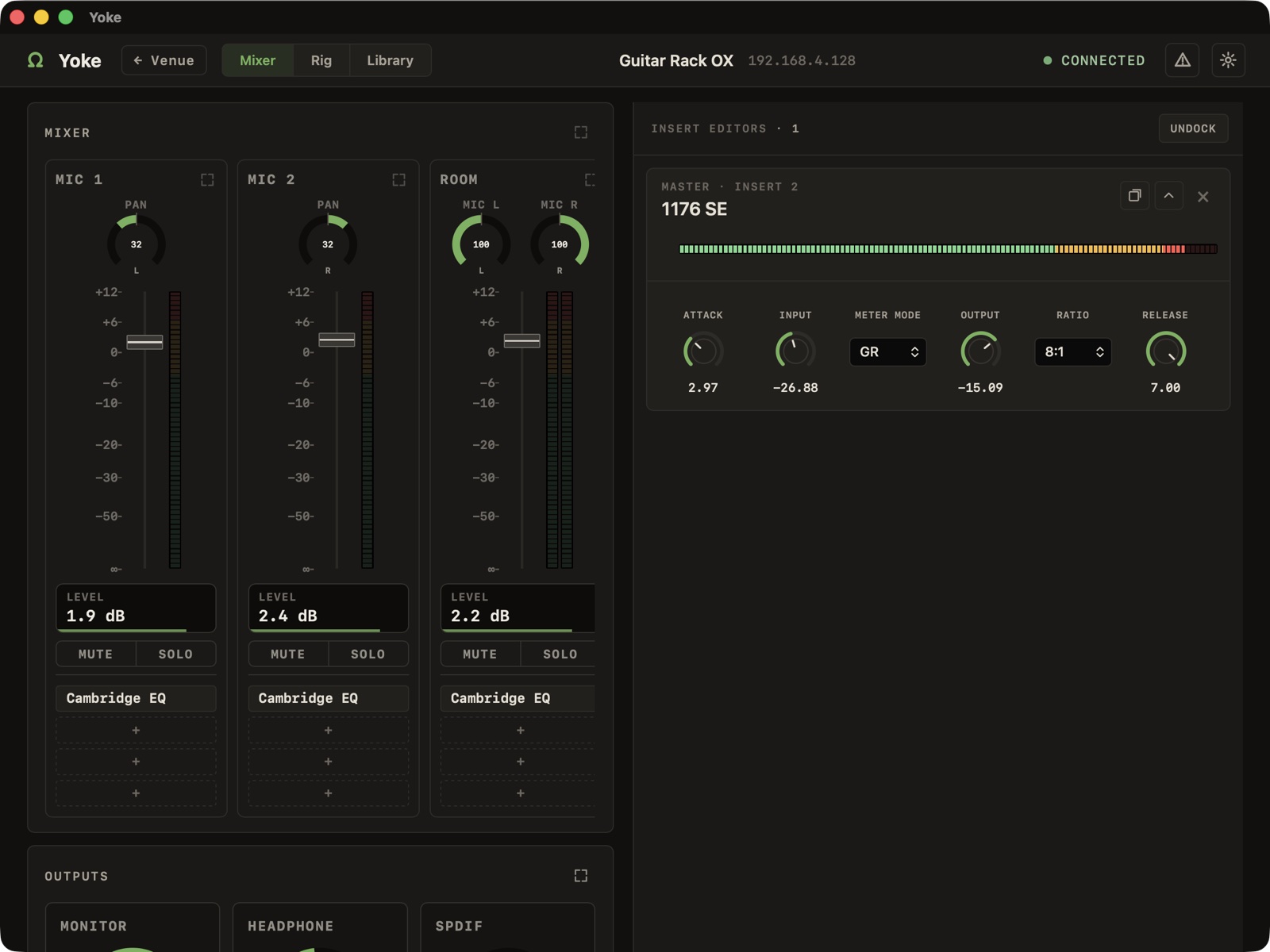This screenshot has width=1270, height=952.
Task: Add insert in MIC 2 last slot
Action: pos(328,793)
